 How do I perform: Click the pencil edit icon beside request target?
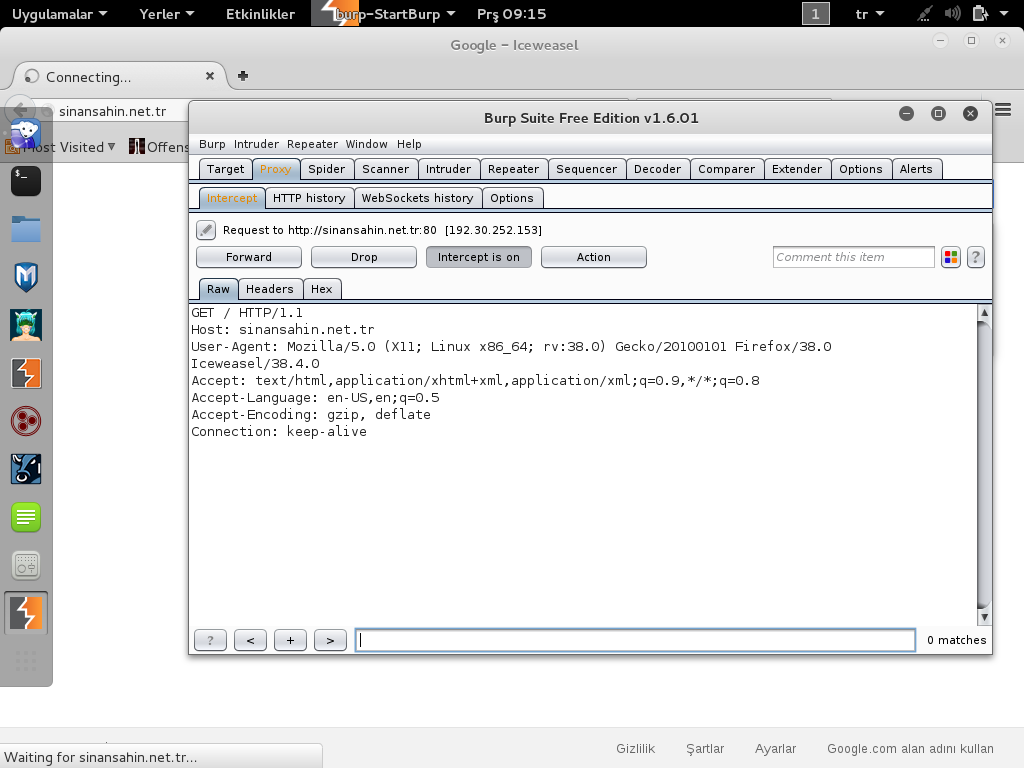[206, 230]
